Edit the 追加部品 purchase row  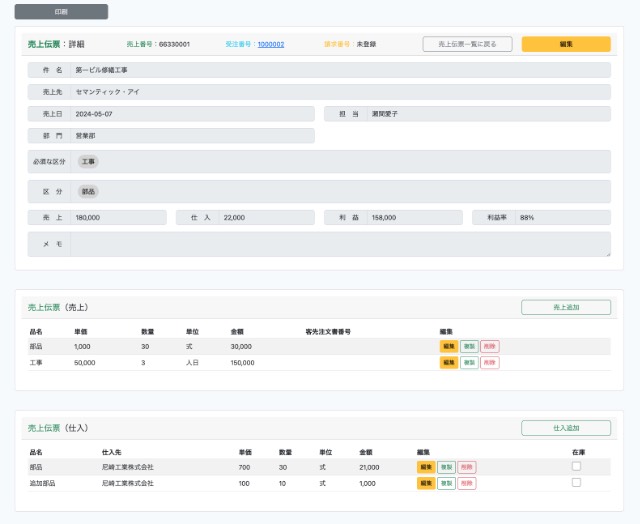tap(426, 483)
